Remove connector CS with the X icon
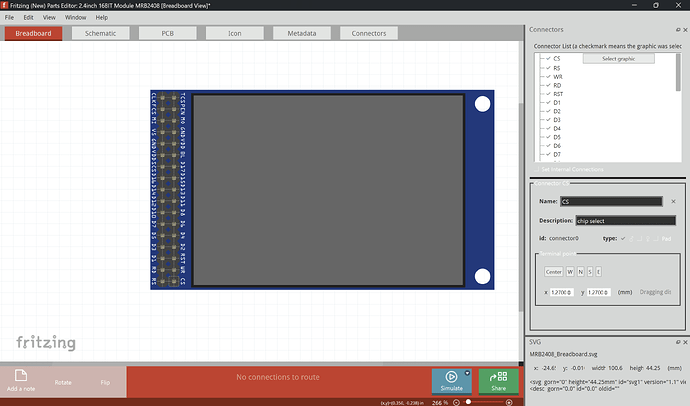690x406 pixels. pos(673,201)
